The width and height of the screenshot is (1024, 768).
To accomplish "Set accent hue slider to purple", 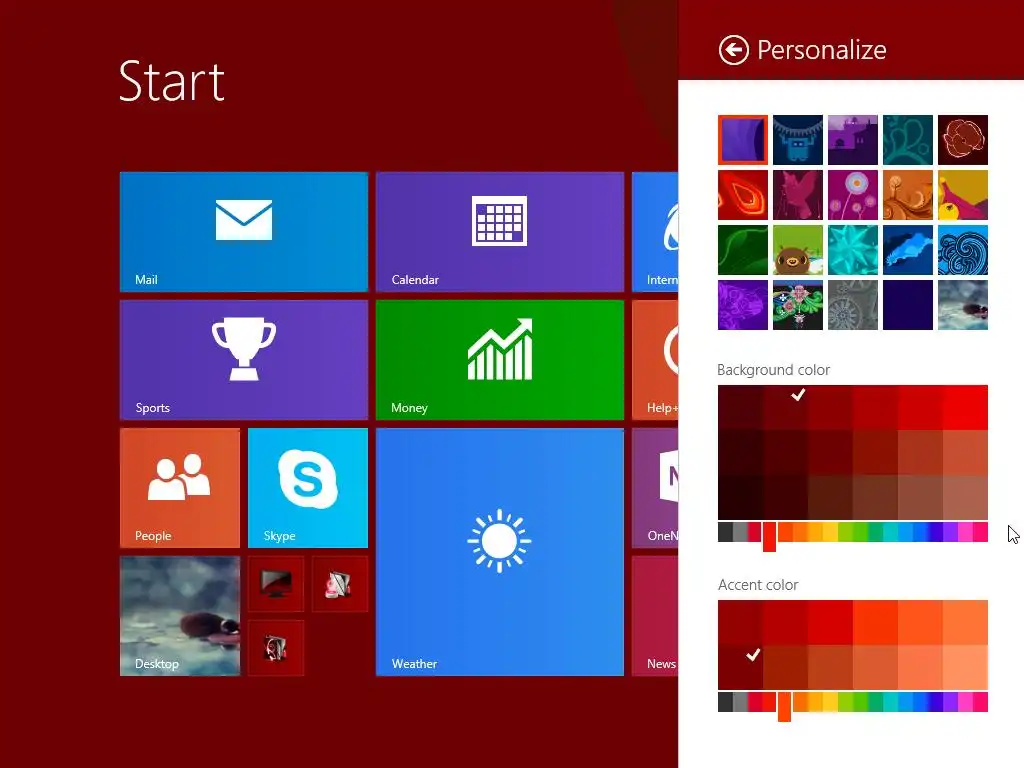I will click(x=950, y=702).
